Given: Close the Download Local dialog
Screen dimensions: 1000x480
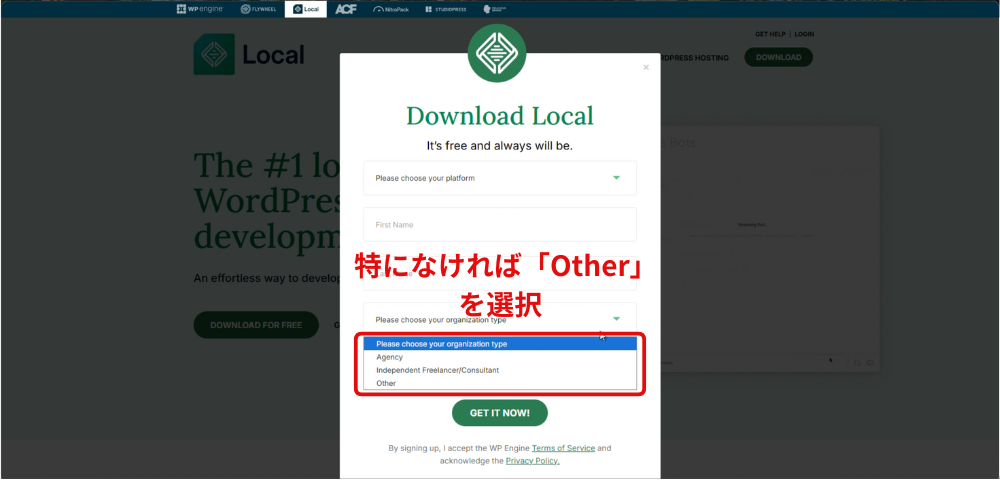Looking at the screenshot, I should click(646, 68).
